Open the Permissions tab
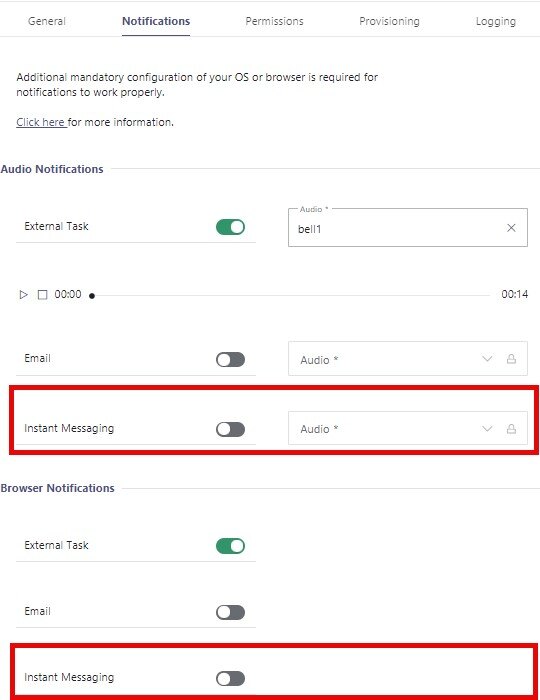Image resolution: width=540 pixels, height=700 pixels. pos(274,21)
